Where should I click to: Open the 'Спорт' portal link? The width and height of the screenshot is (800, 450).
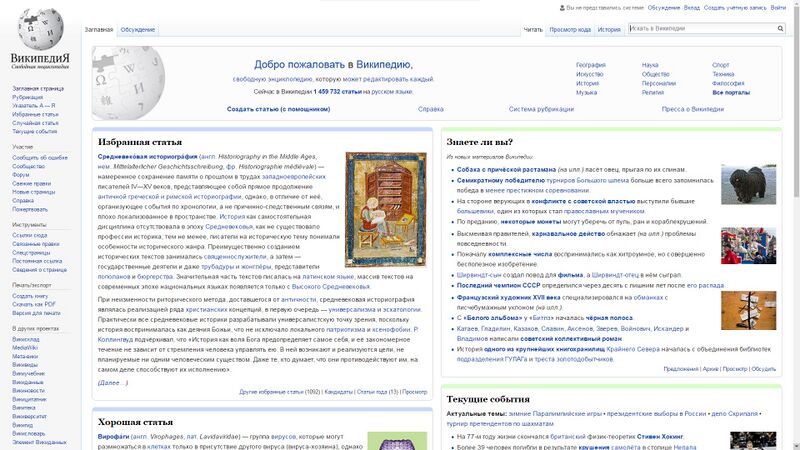tap(720, 65)
